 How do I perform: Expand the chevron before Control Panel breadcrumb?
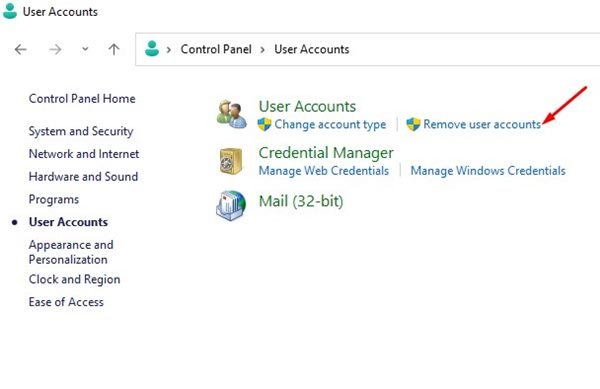pos(168,49)
